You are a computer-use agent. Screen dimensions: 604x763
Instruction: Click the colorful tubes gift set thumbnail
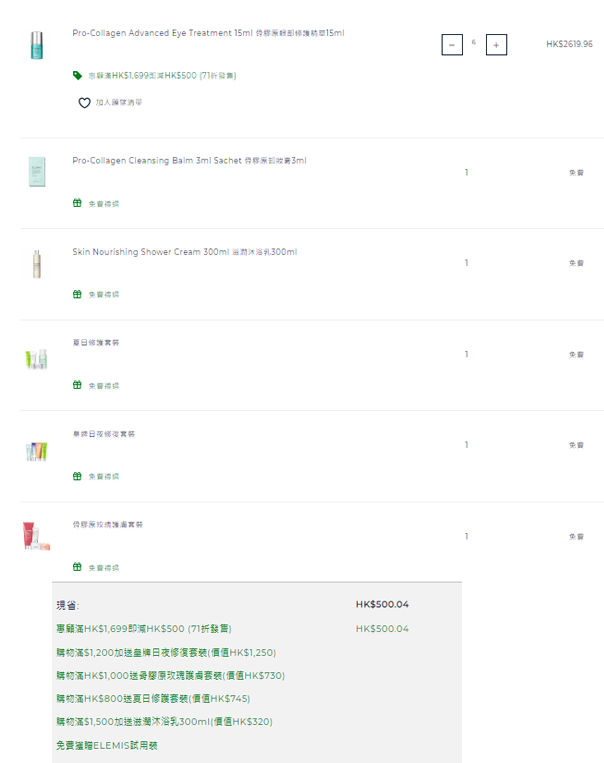pyautogui.click(x=37, y=451)
